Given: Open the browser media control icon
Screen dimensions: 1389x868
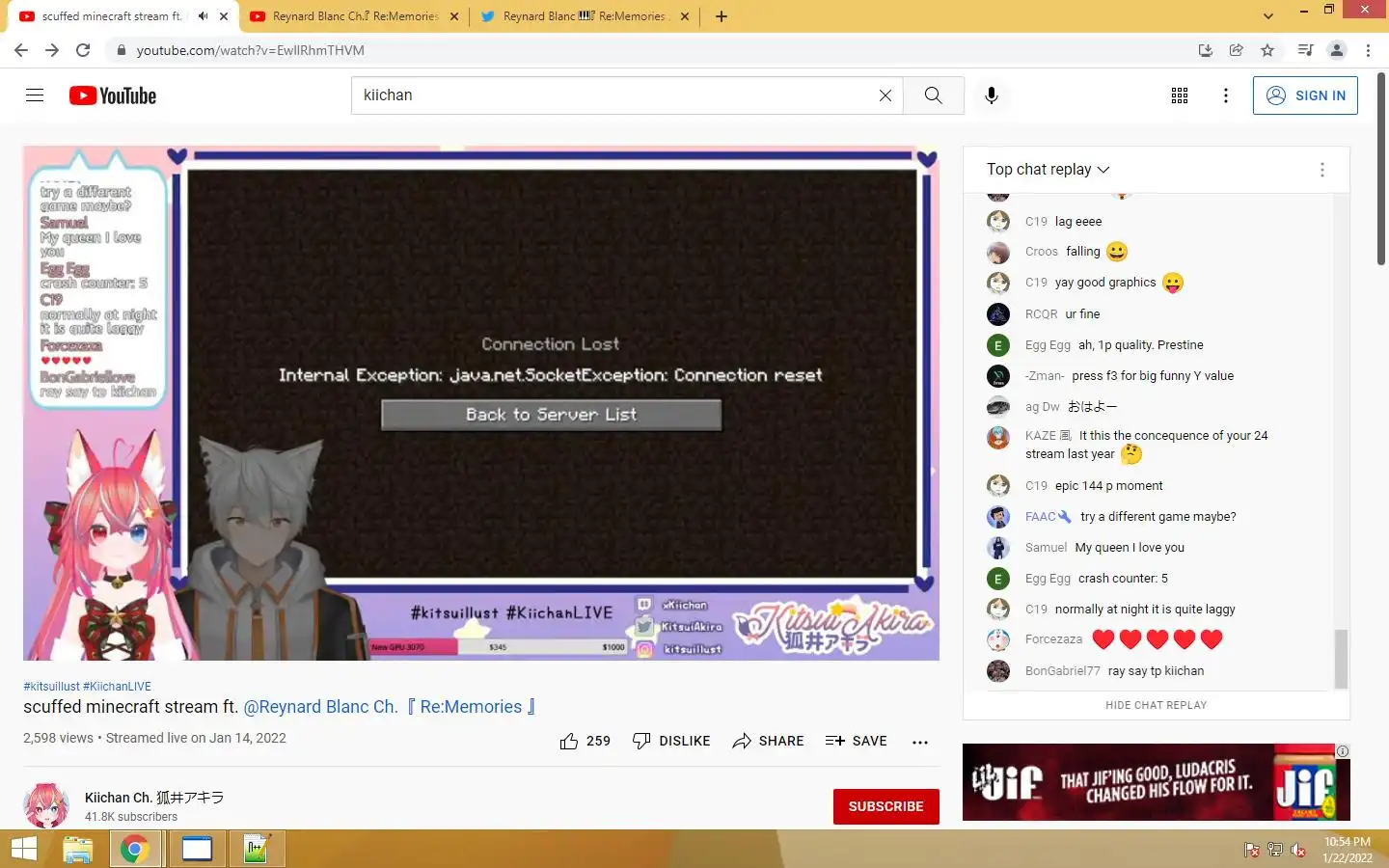Looking at the screenshot, I should [x=1305, y=50].
